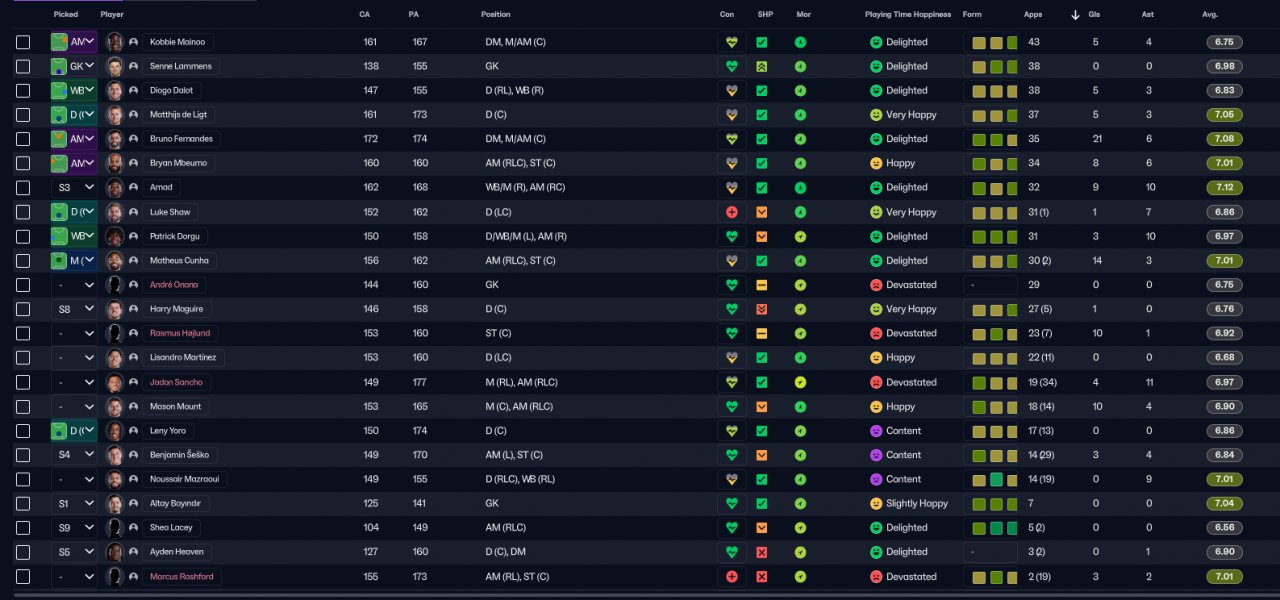Click Senne Lammens' match sharpness icon
Viewport: 1280px width, 600px height.
[762, 66]
